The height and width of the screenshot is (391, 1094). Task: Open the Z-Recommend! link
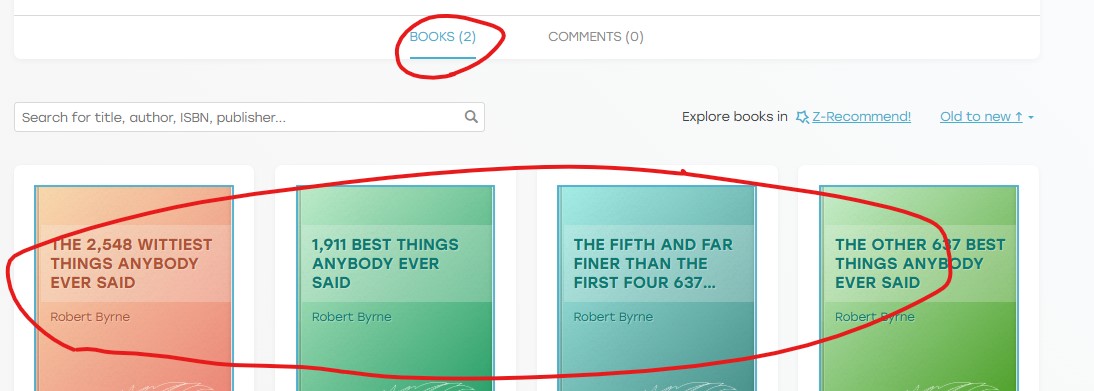coord(862,117)
